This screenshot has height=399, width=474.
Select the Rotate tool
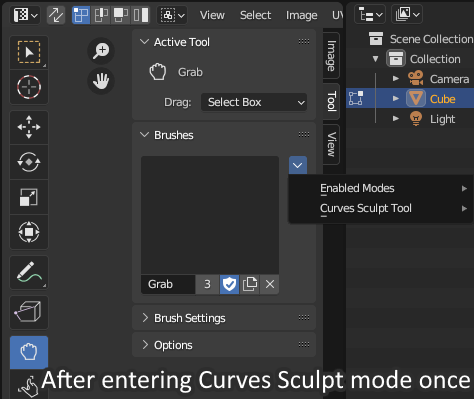(29, 162)
